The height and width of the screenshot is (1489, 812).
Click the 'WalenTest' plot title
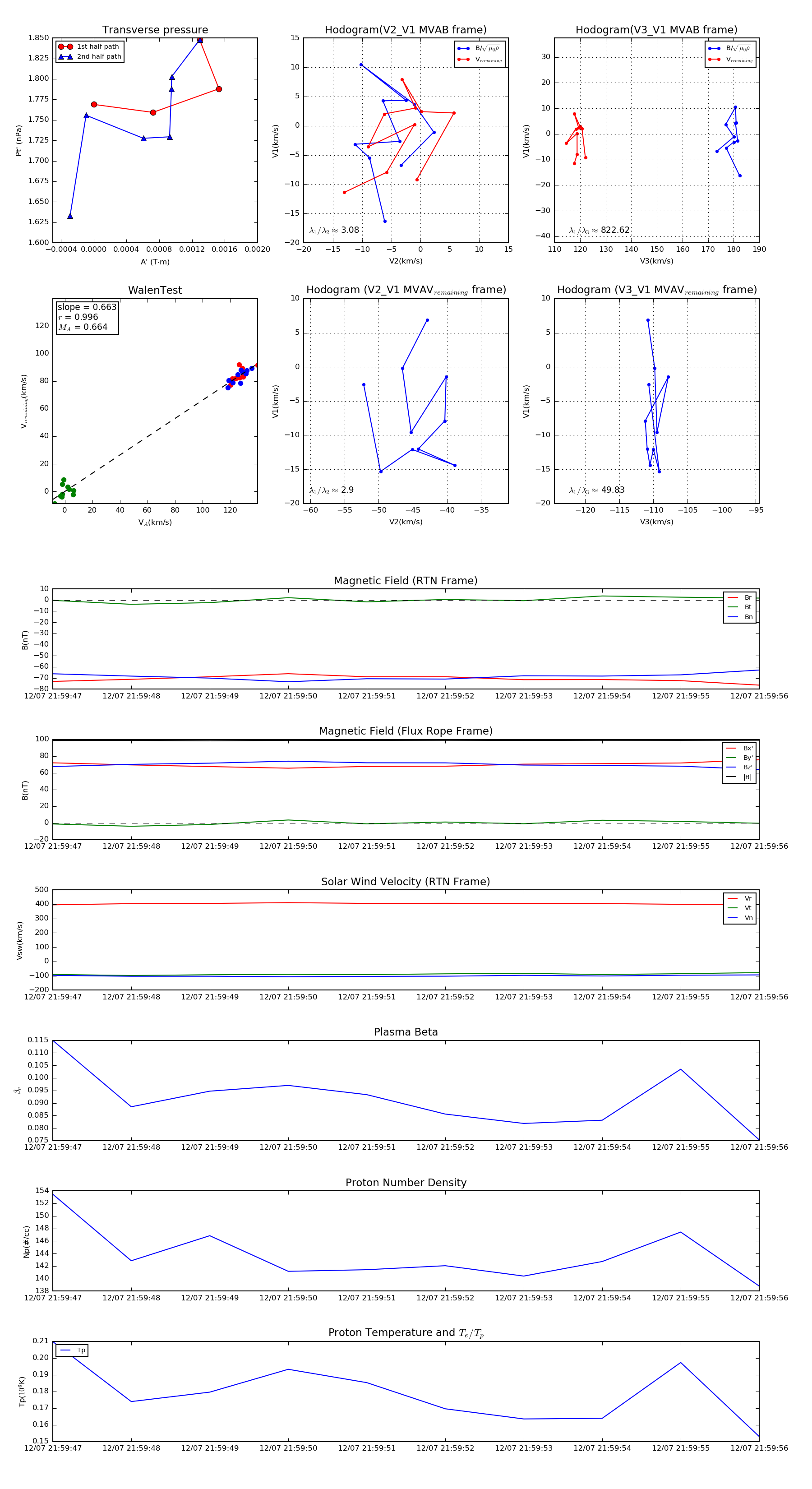point(155,290)
